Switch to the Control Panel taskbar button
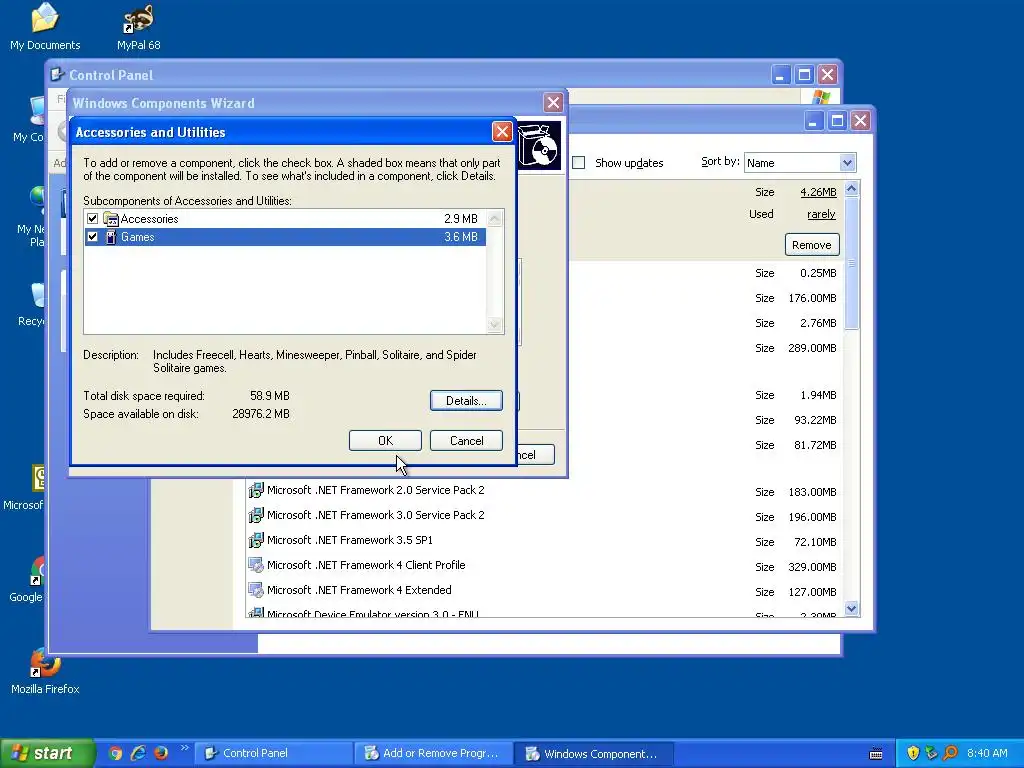The image size is (1024, 768). tap(274, 753)
